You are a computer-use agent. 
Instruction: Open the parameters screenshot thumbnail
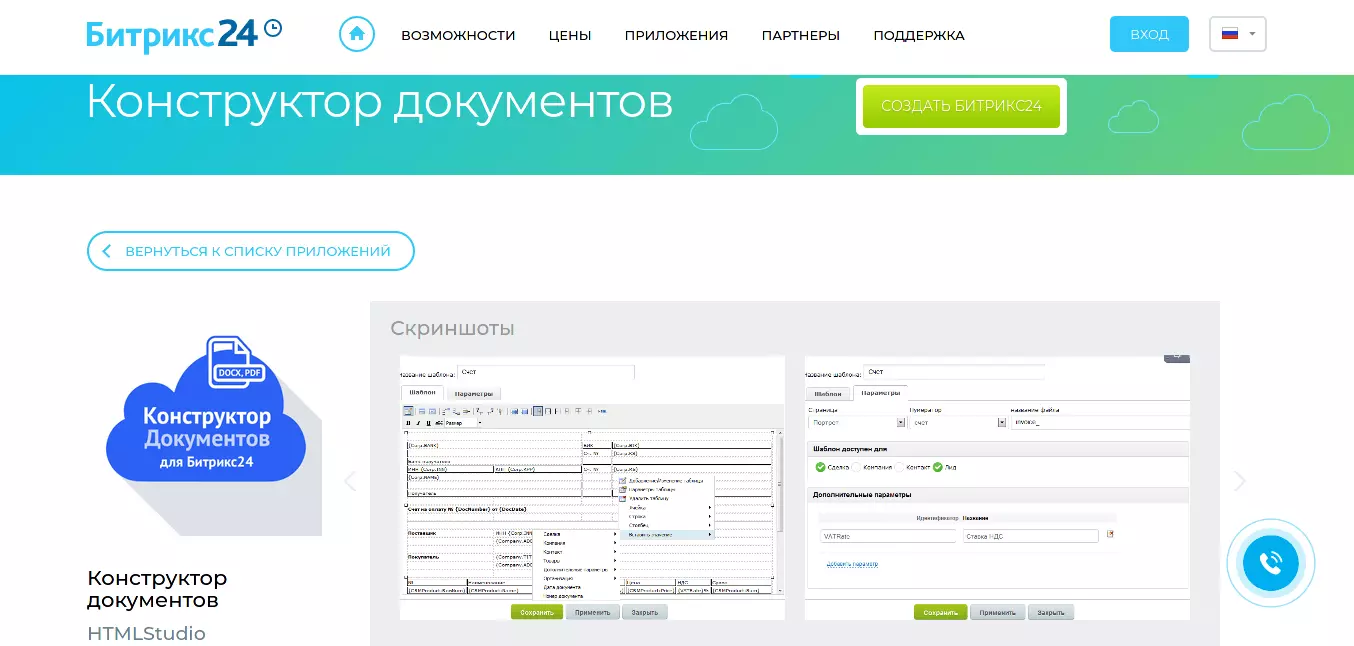[x=997, y=488]
